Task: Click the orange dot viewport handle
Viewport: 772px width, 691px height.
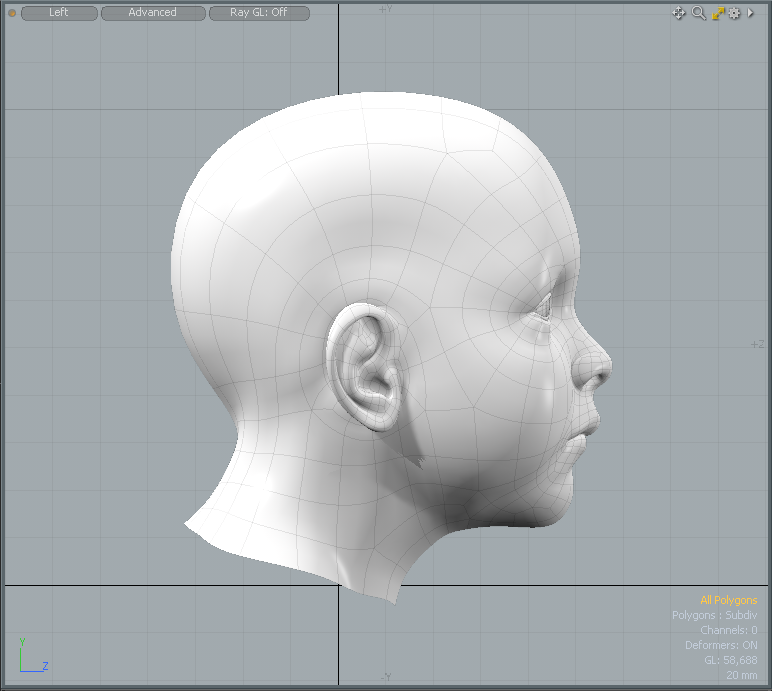Action: [12, 13]
